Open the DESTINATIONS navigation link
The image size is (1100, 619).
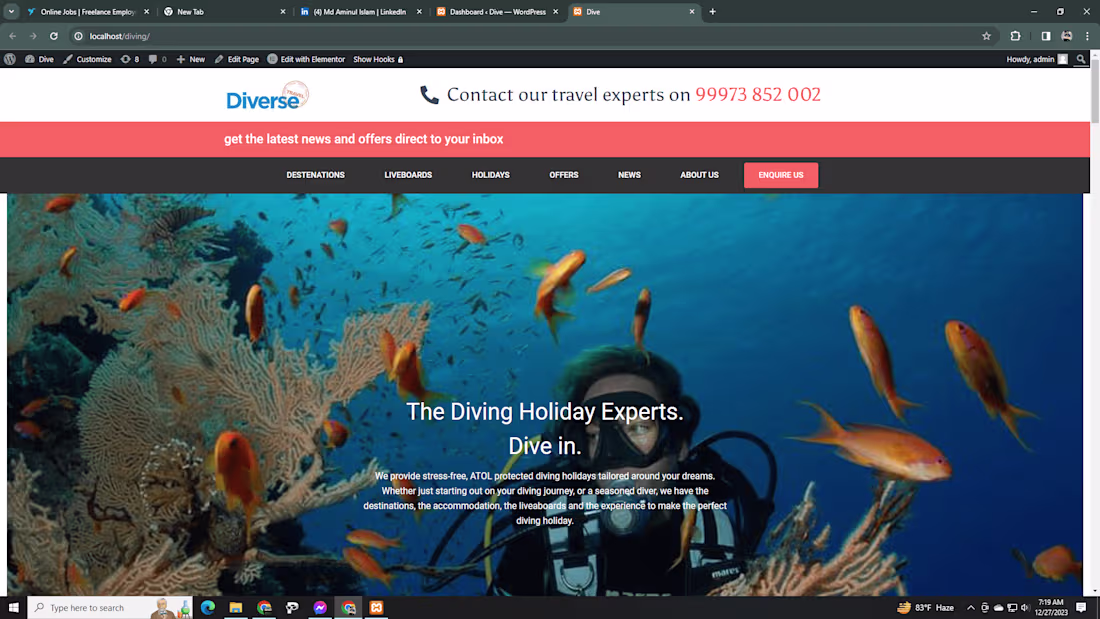point(315,175)
